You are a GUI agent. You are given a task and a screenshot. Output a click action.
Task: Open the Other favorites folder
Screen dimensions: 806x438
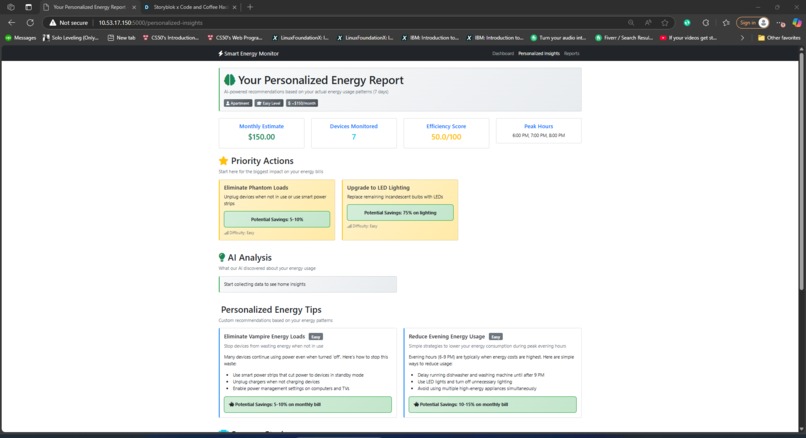click(779, 38)
